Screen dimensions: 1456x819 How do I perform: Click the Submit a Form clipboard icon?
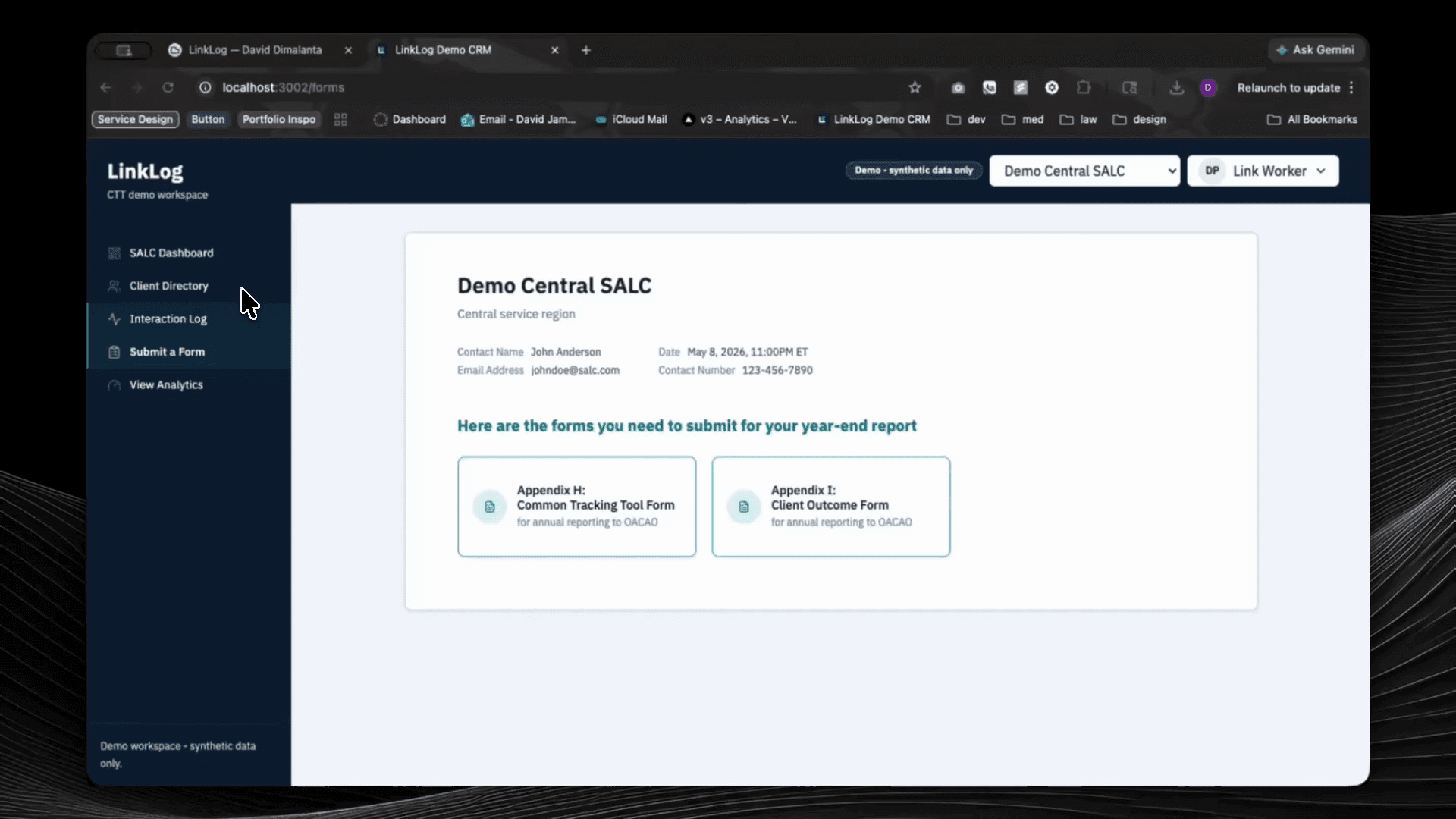tap(115, 352)
